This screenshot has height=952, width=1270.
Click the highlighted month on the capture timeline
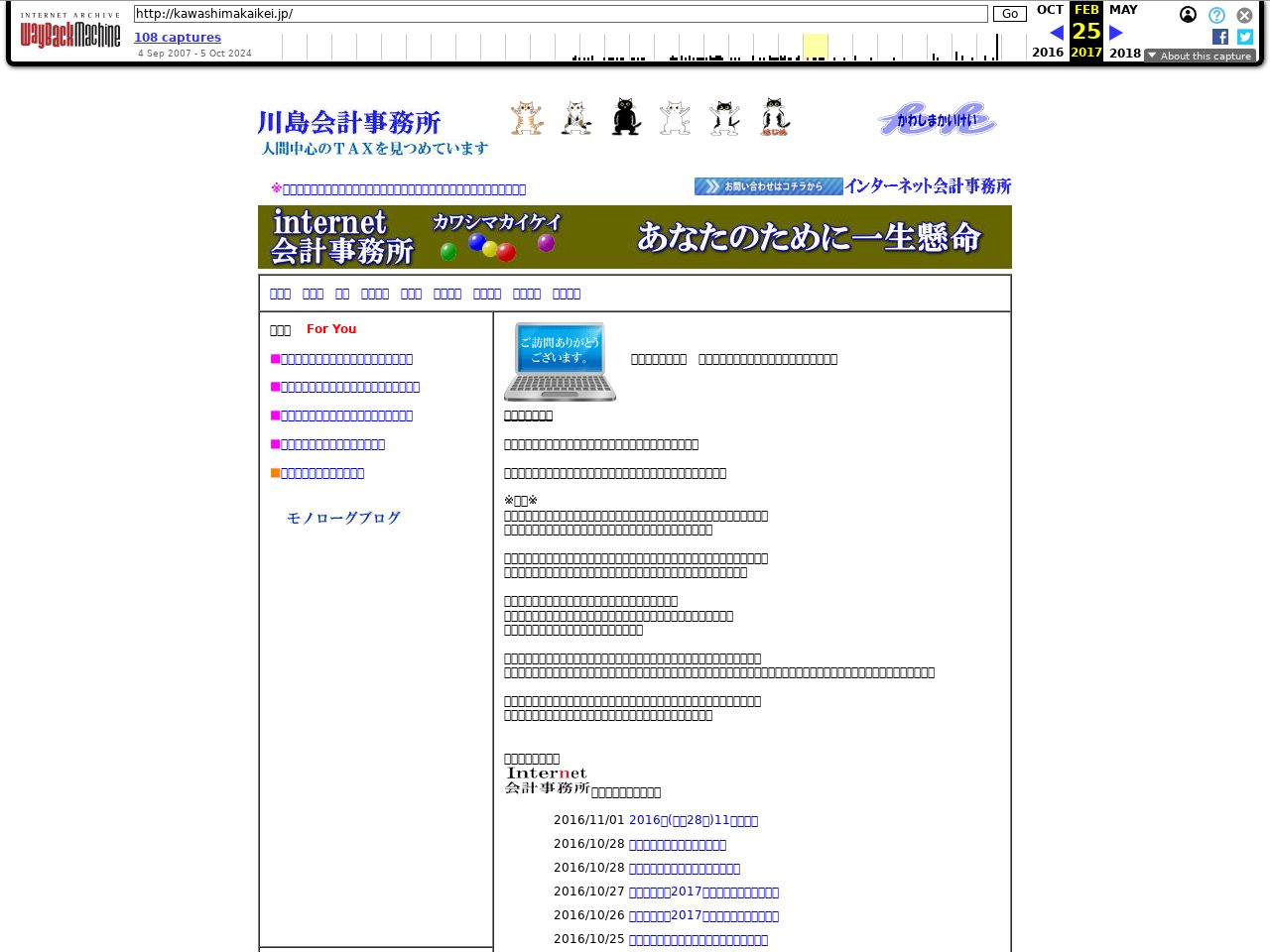pos(815,47)
